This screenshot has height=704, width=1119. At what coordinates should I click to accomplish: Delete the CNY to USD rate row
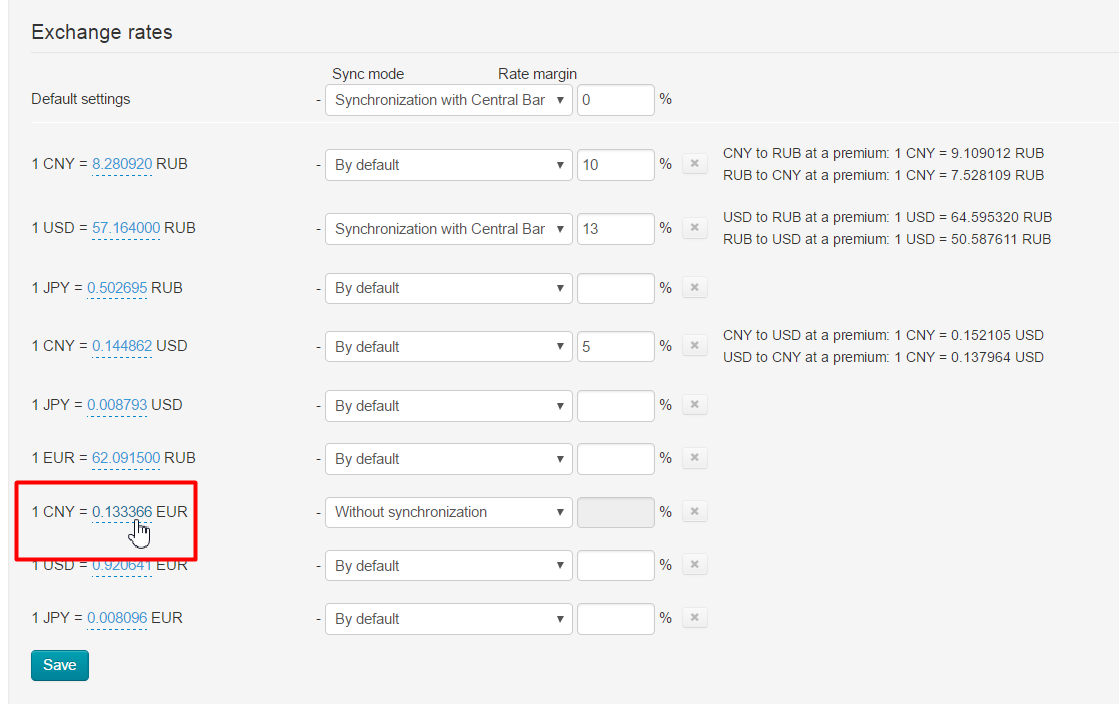click(x=694, y=346)
